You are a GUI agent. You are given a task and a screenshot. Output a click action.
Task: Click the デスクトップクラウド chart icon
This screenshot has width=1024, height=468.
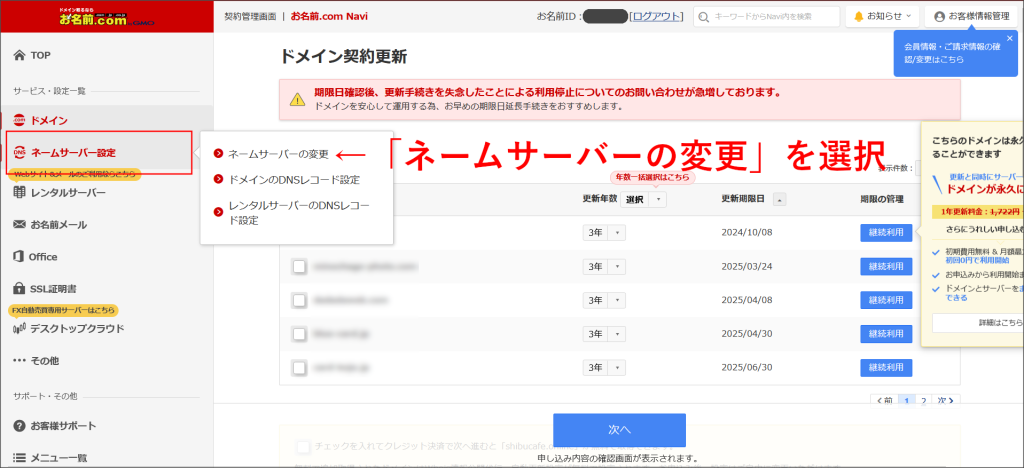point(19,328)
